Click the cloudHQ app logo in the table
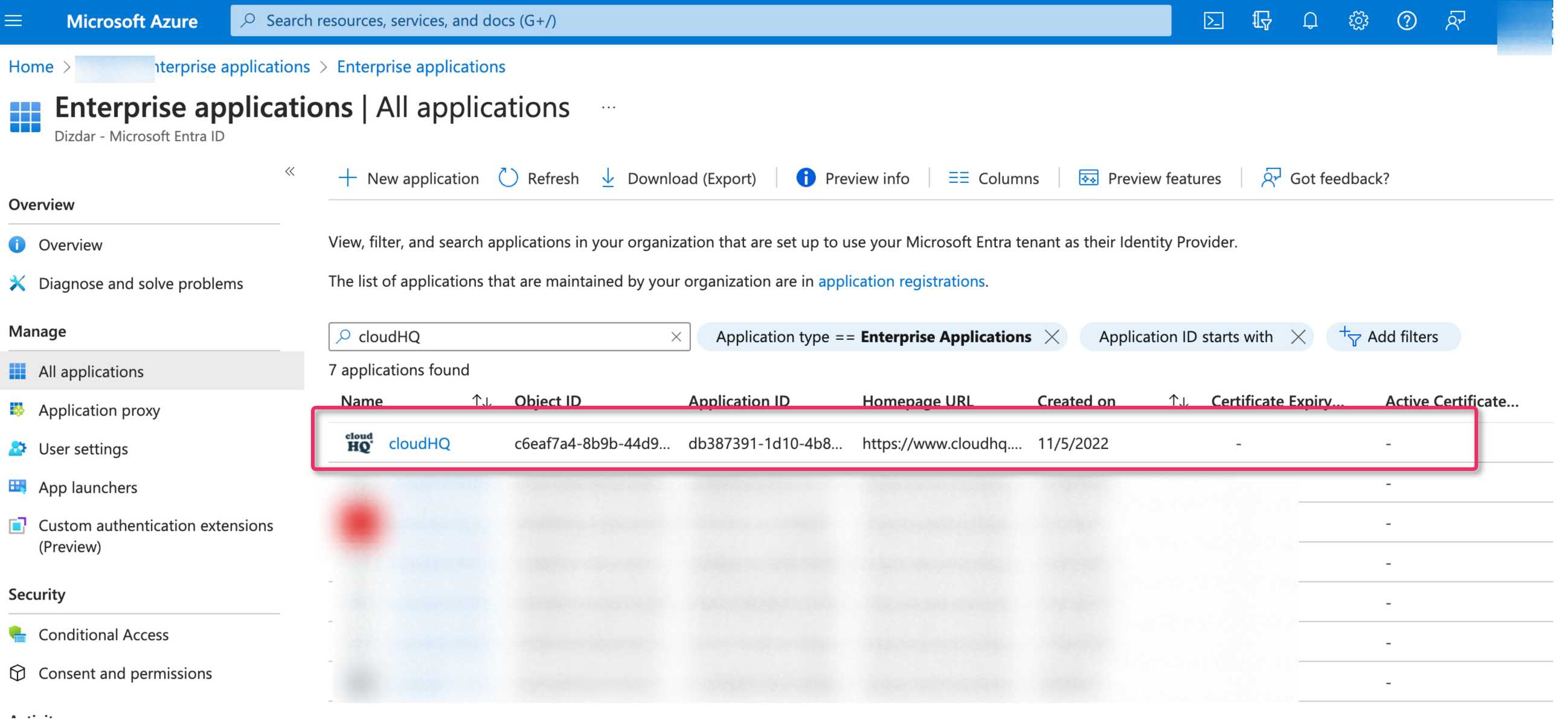Viewport: 1568px width, 719px height. 359,443
